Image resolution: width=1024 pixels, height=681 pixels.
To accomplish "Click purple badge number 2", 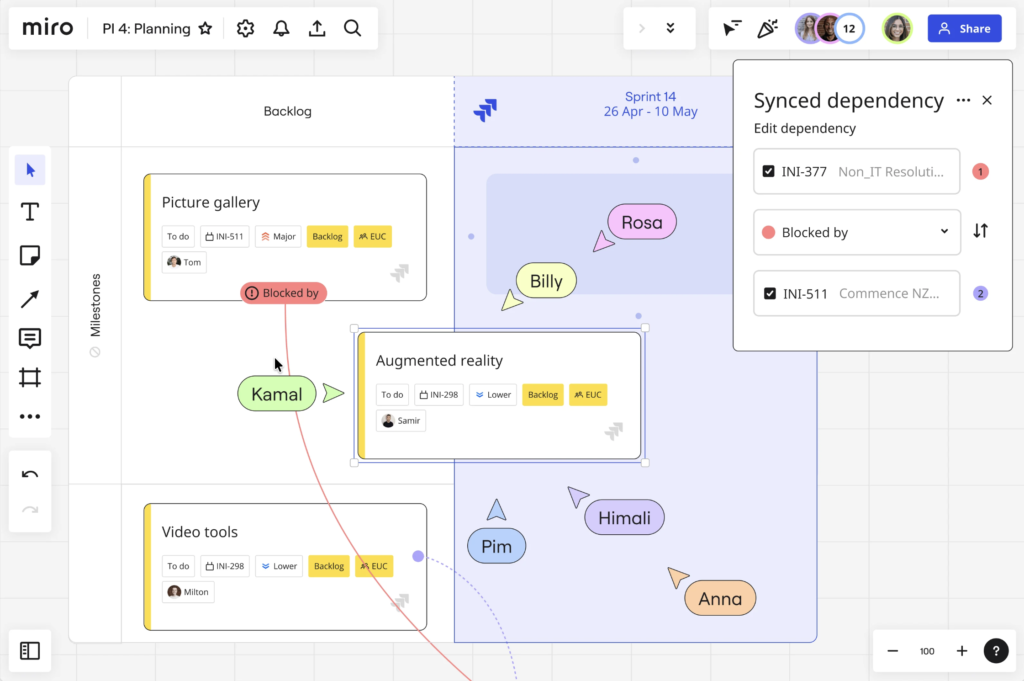I will click(980, 294).
